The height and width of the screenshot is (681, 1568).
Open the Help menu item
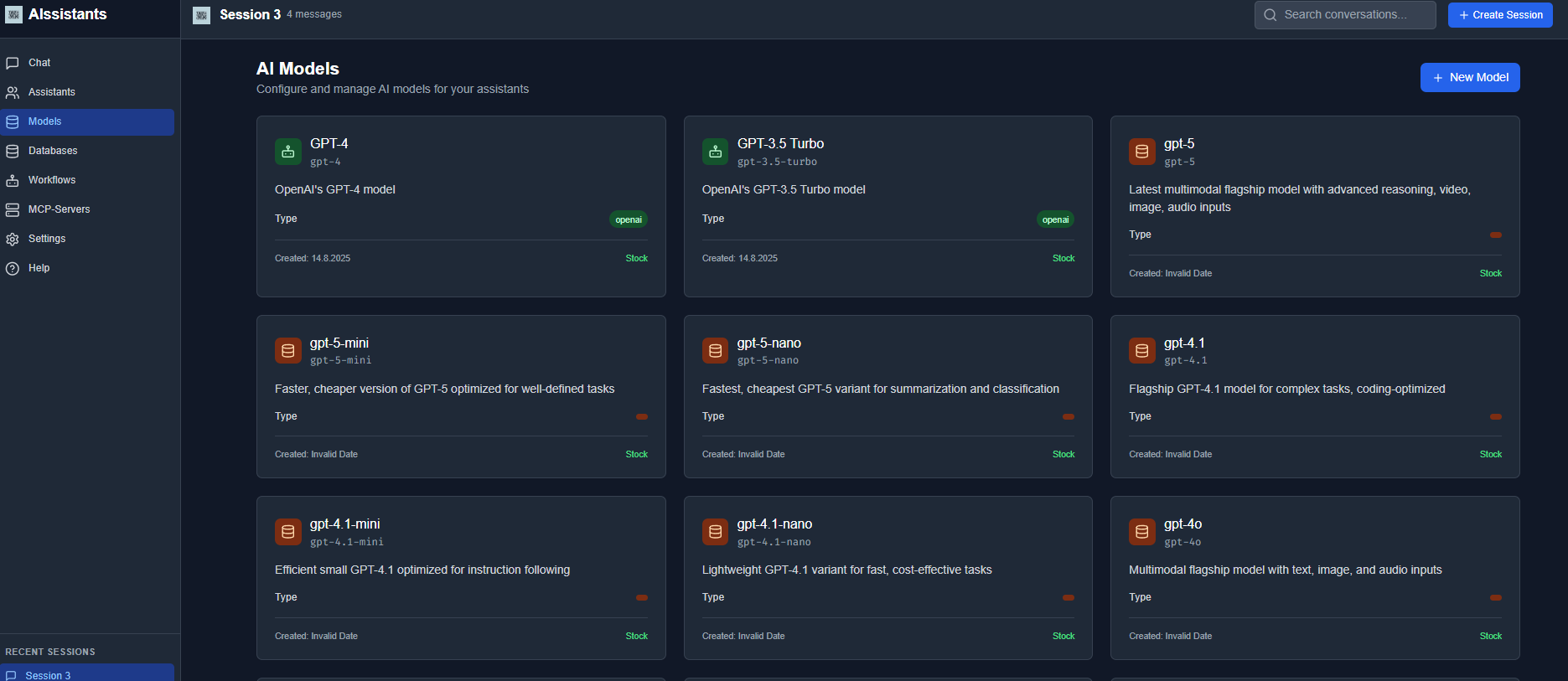tap(87, 268)
